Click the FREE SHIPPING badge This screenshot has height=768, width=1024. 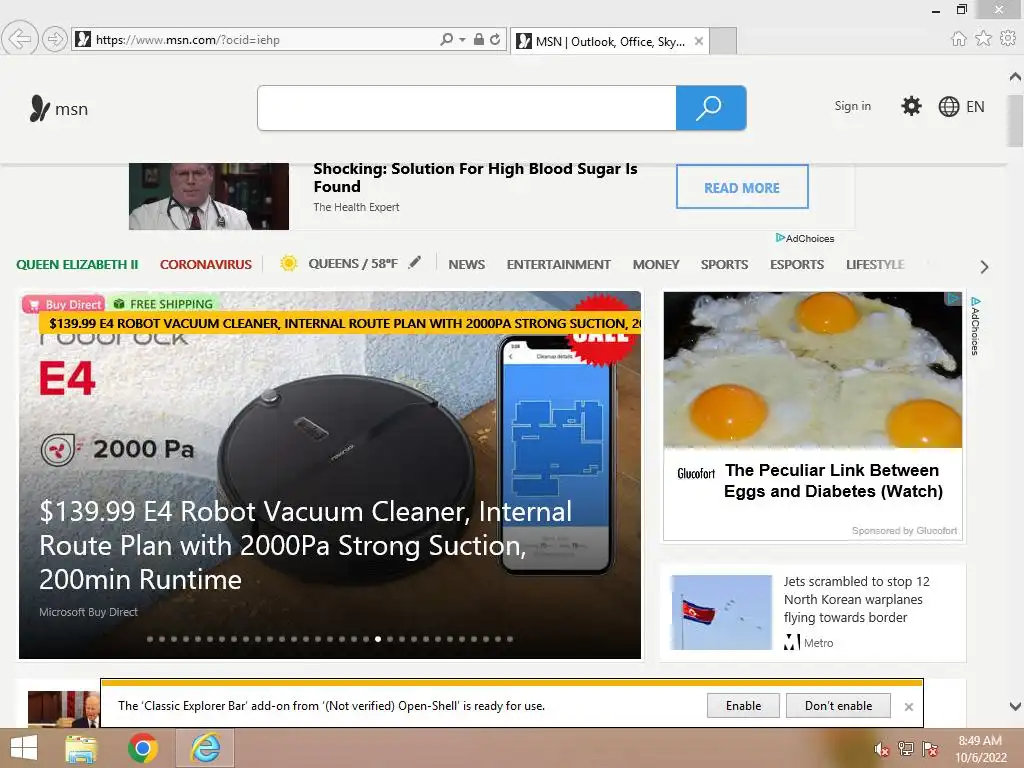click(163, 304)
